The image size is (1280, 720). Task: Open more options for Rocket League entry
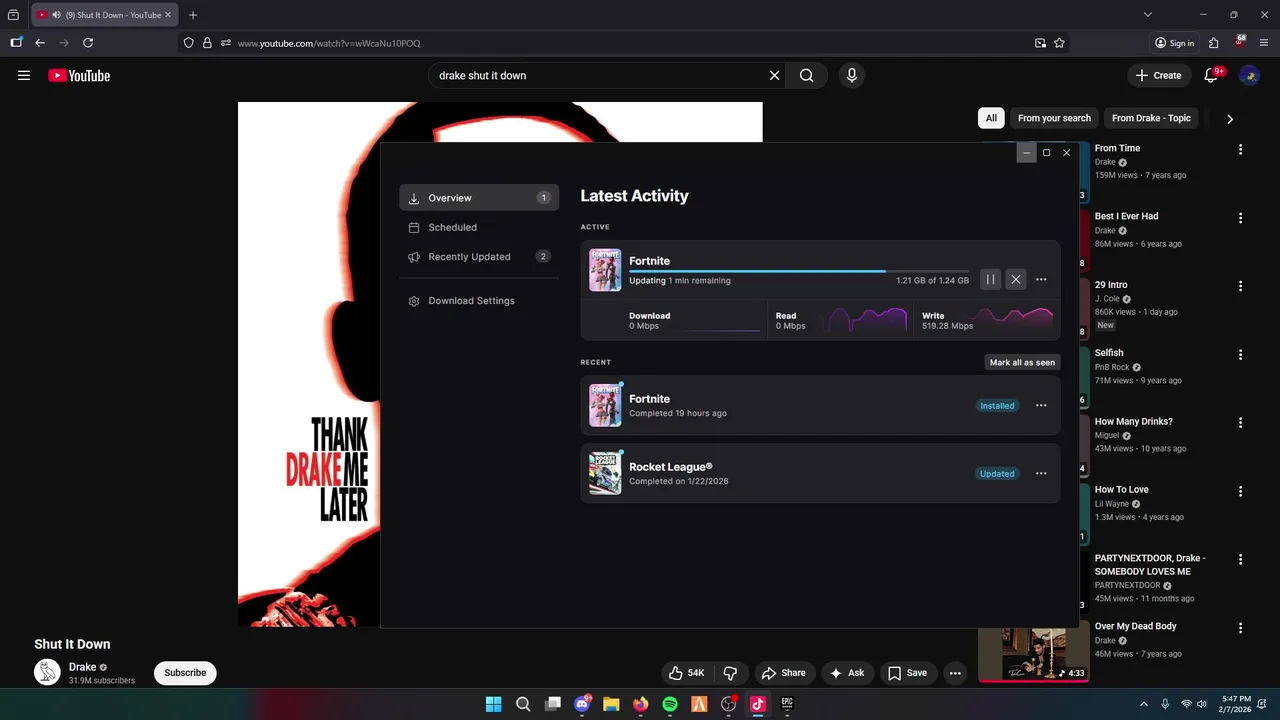click(x=1041, y=474)
